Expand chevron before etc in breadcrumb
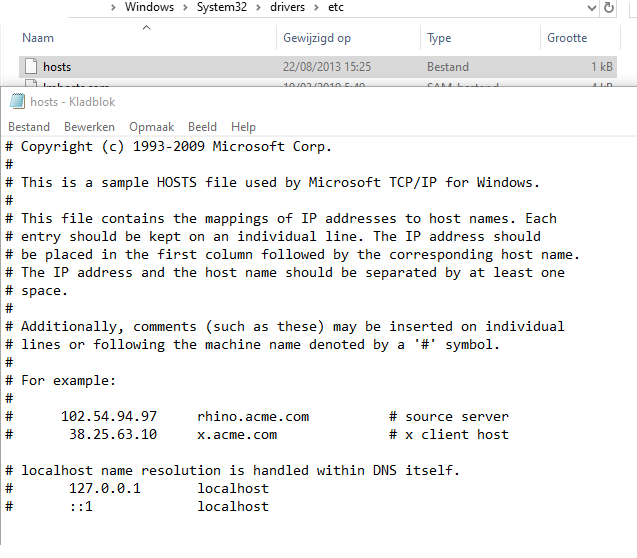Image resolution: width=637 pixels, height=558 pixels. 316,7
